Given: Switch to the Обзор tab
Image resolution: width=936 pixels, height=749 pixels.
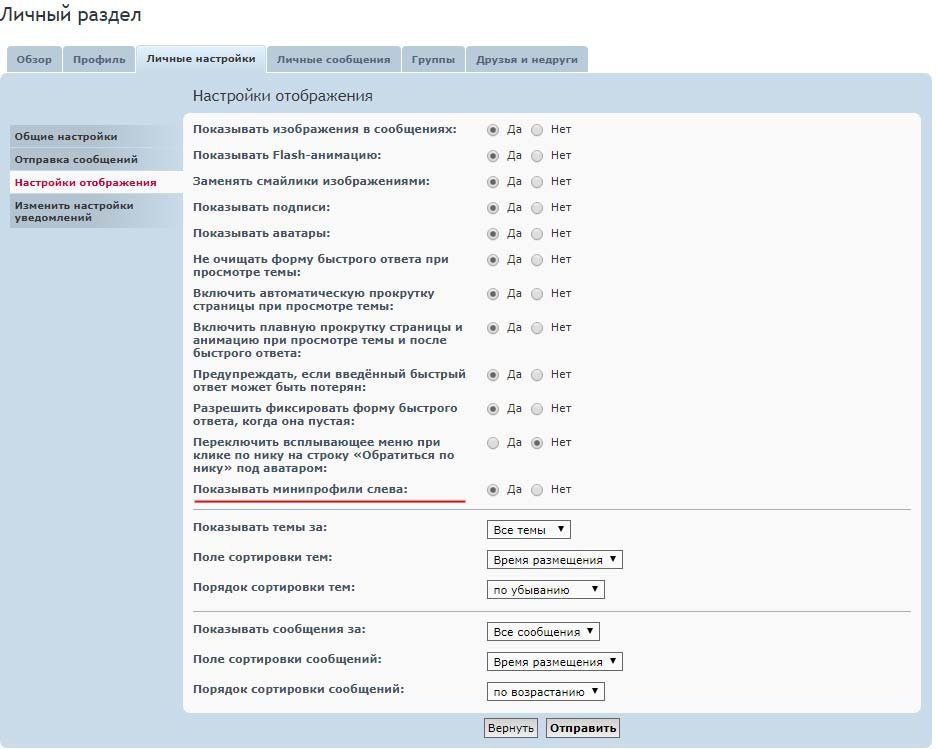Looking at the screenshot, I should point(34,60).
